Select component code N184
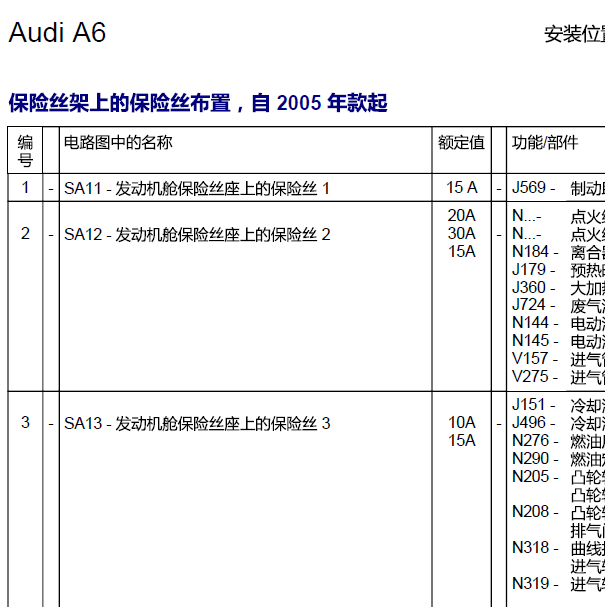Screen dimensions: 605x607 [530, 252]
